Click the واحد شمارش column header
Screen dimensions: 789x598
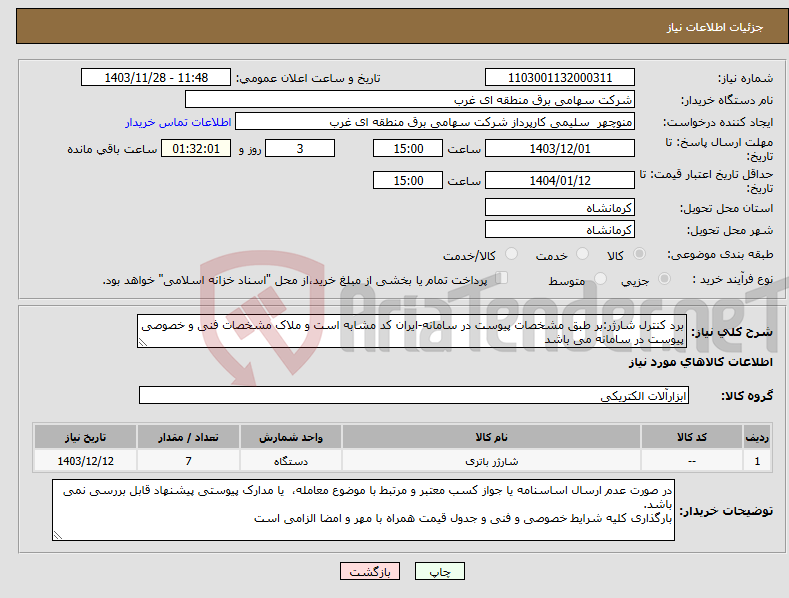(x=291, y=437)
